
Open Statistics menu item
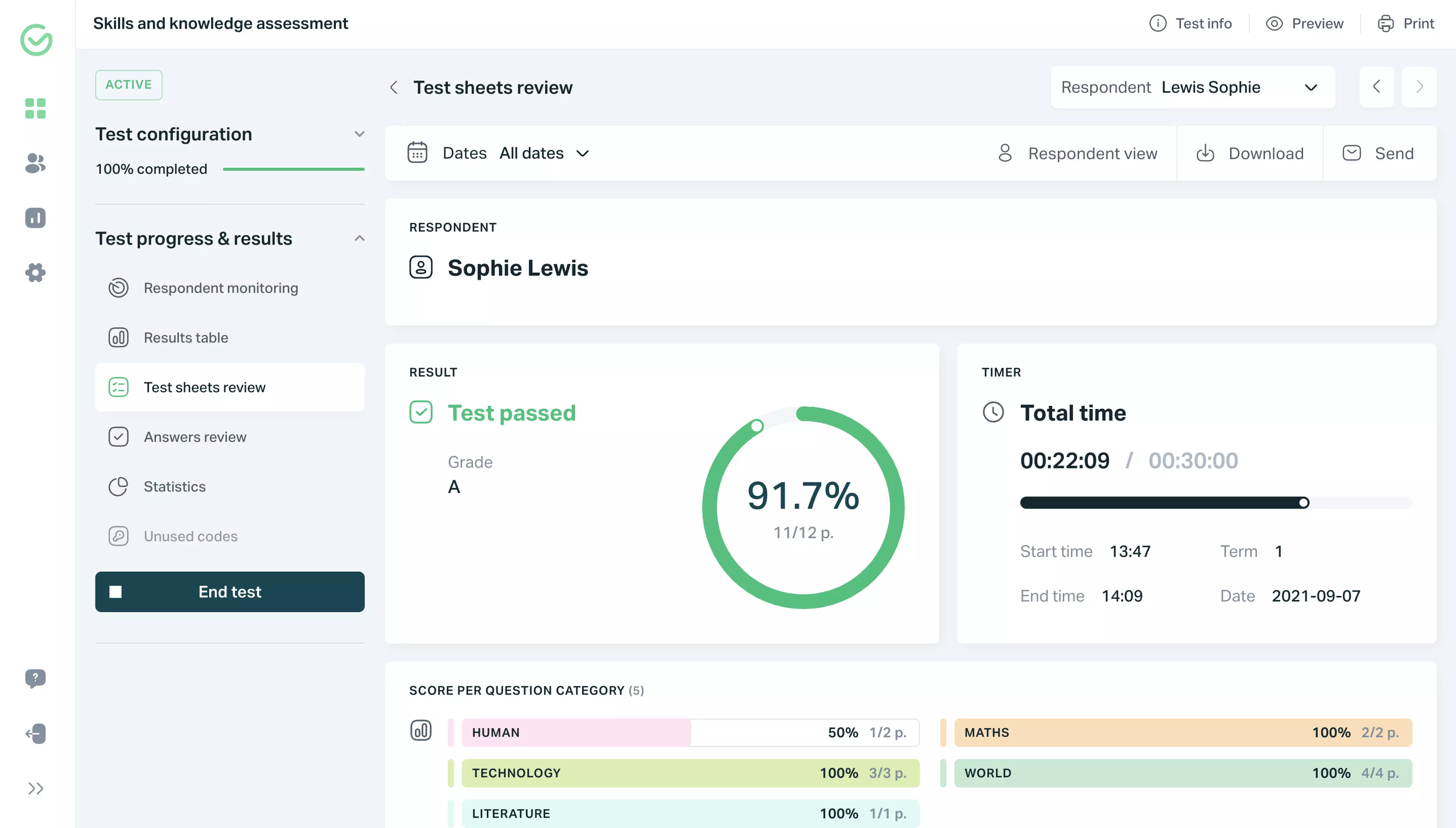click(230, 487)
